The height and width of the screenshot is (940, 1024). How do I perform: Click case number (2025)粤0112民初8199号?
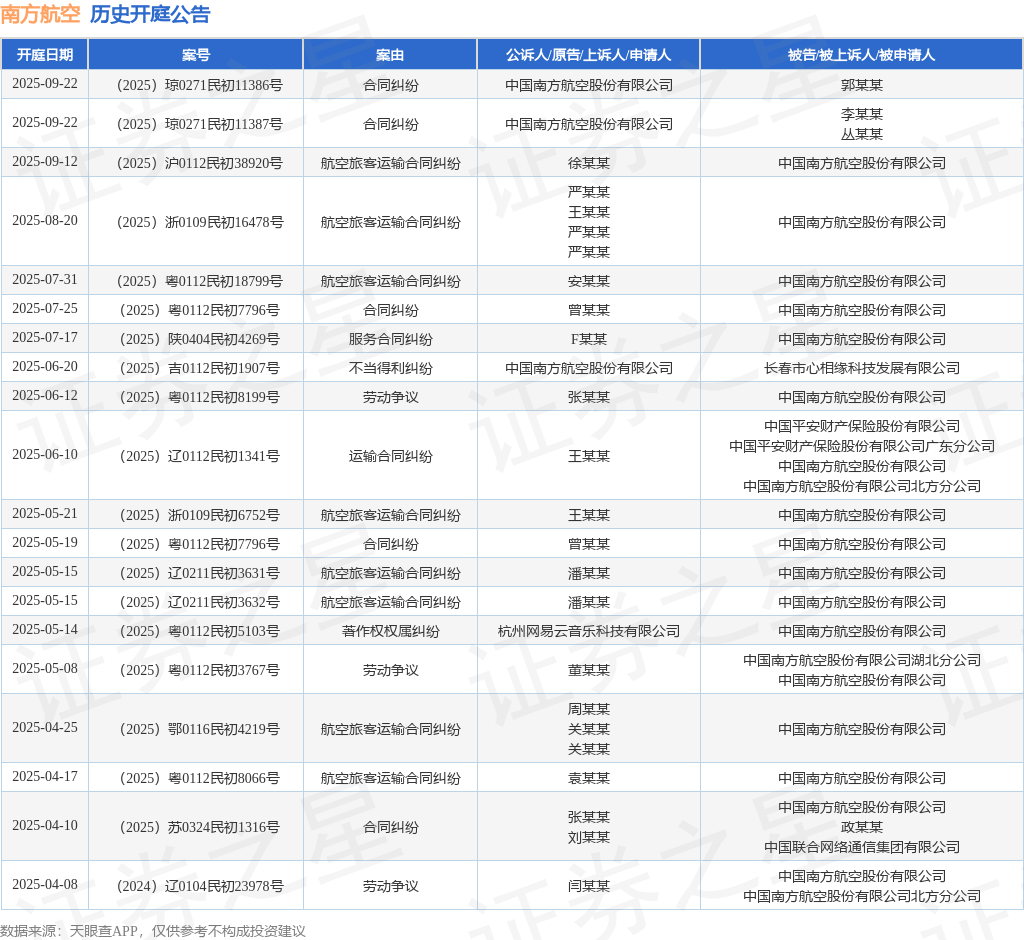click(199, 397)
